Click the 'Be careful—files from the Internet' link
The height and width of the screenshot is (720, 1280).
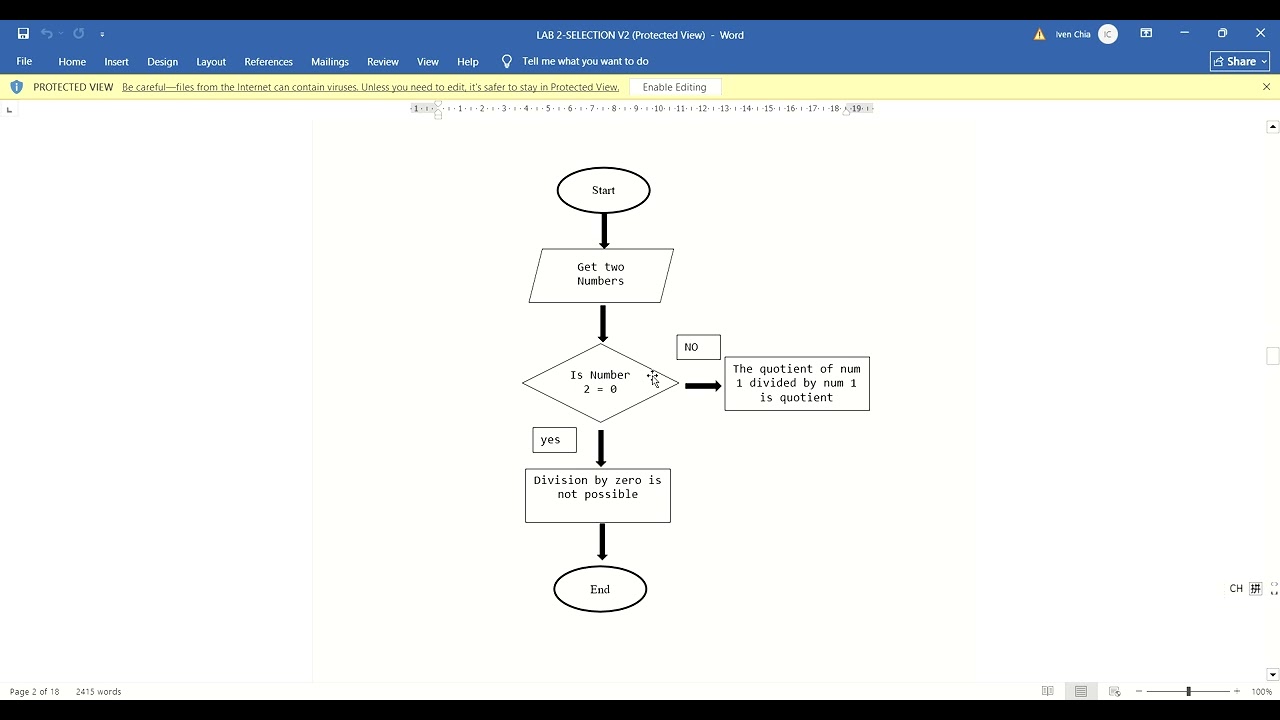tap(371, 87)
